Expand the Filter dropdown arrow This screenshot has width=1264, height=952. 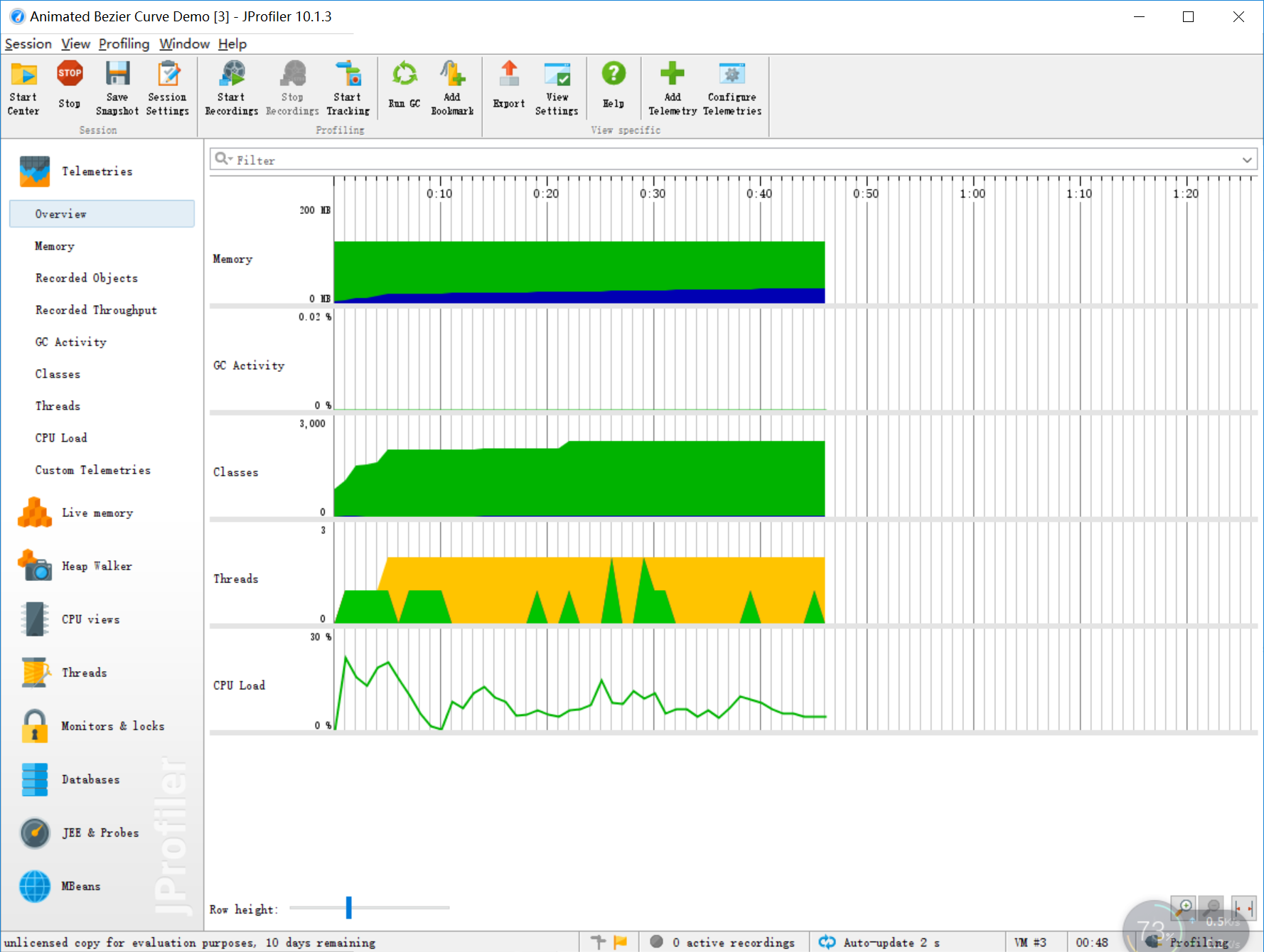[1247, 160]
